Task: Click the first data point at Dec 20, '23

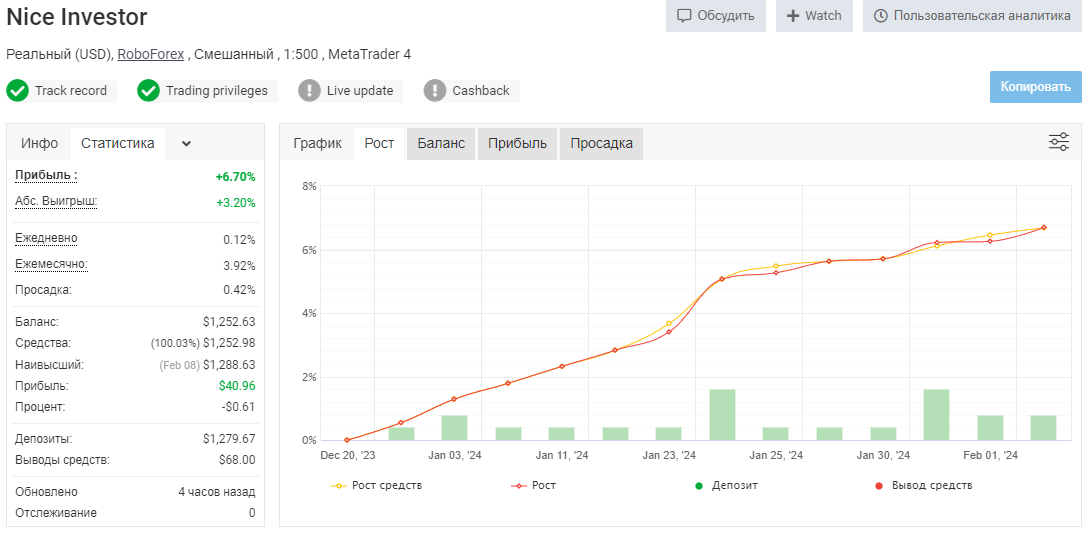Action: point(347,440)
